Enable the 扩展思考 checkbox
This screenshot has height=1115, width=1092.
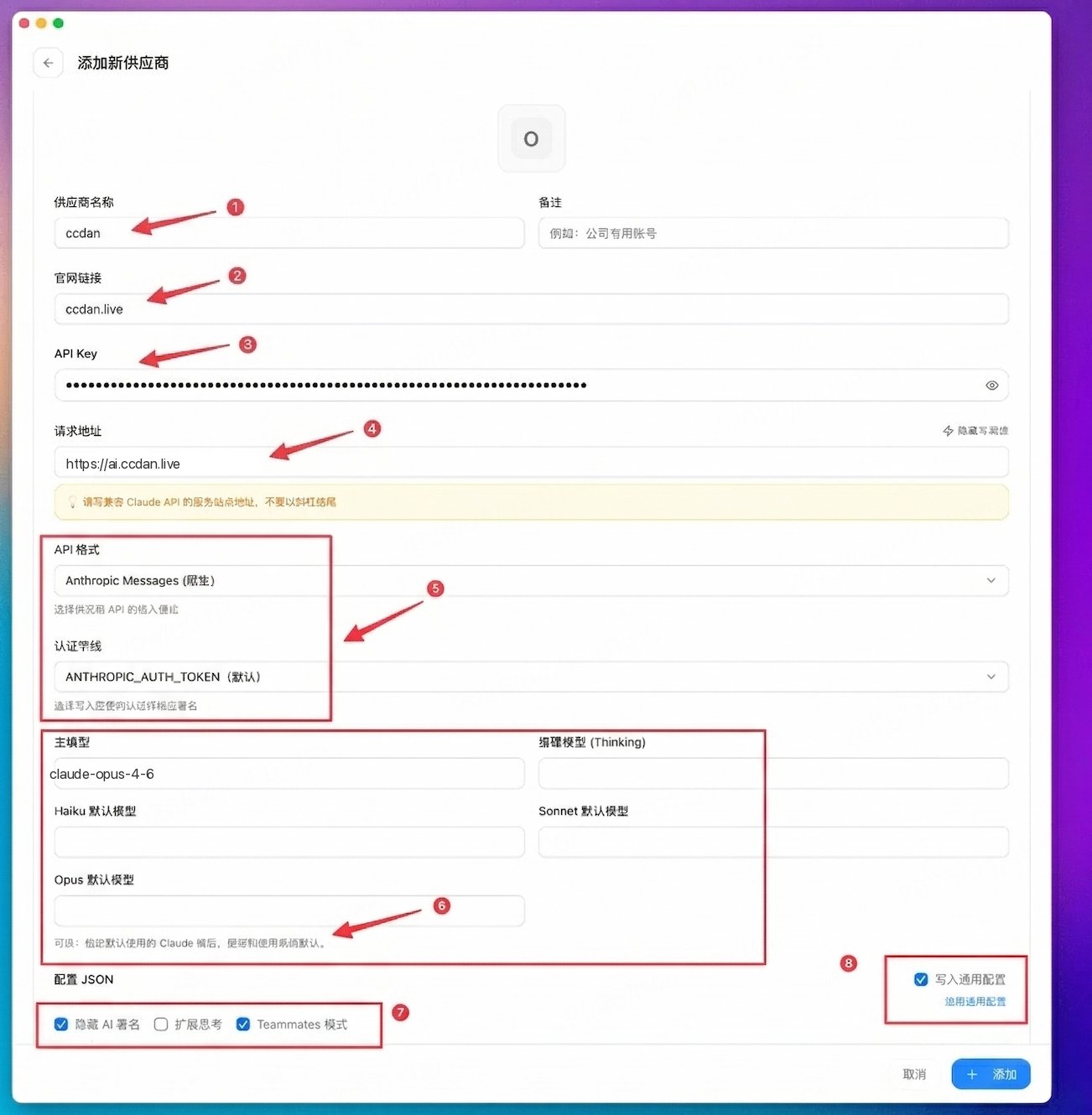pos(161,1024)
